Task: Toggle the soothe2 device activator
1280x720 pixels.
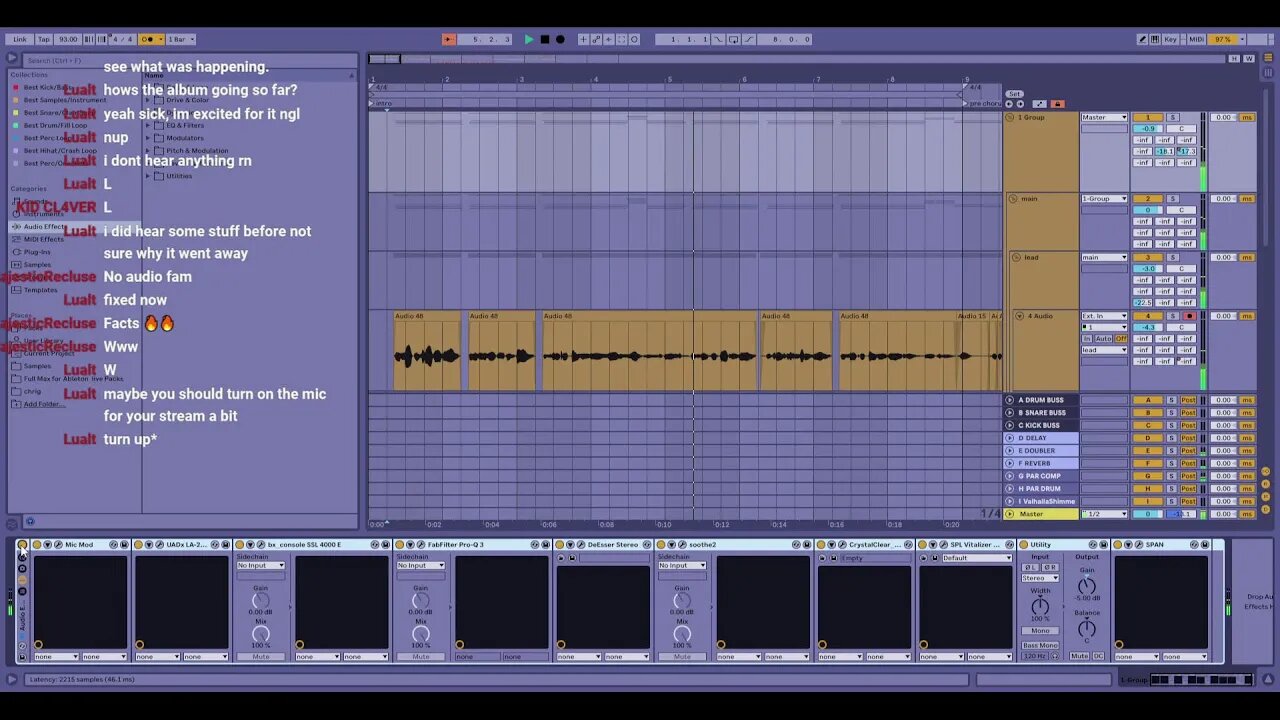Action: point(661,545)
